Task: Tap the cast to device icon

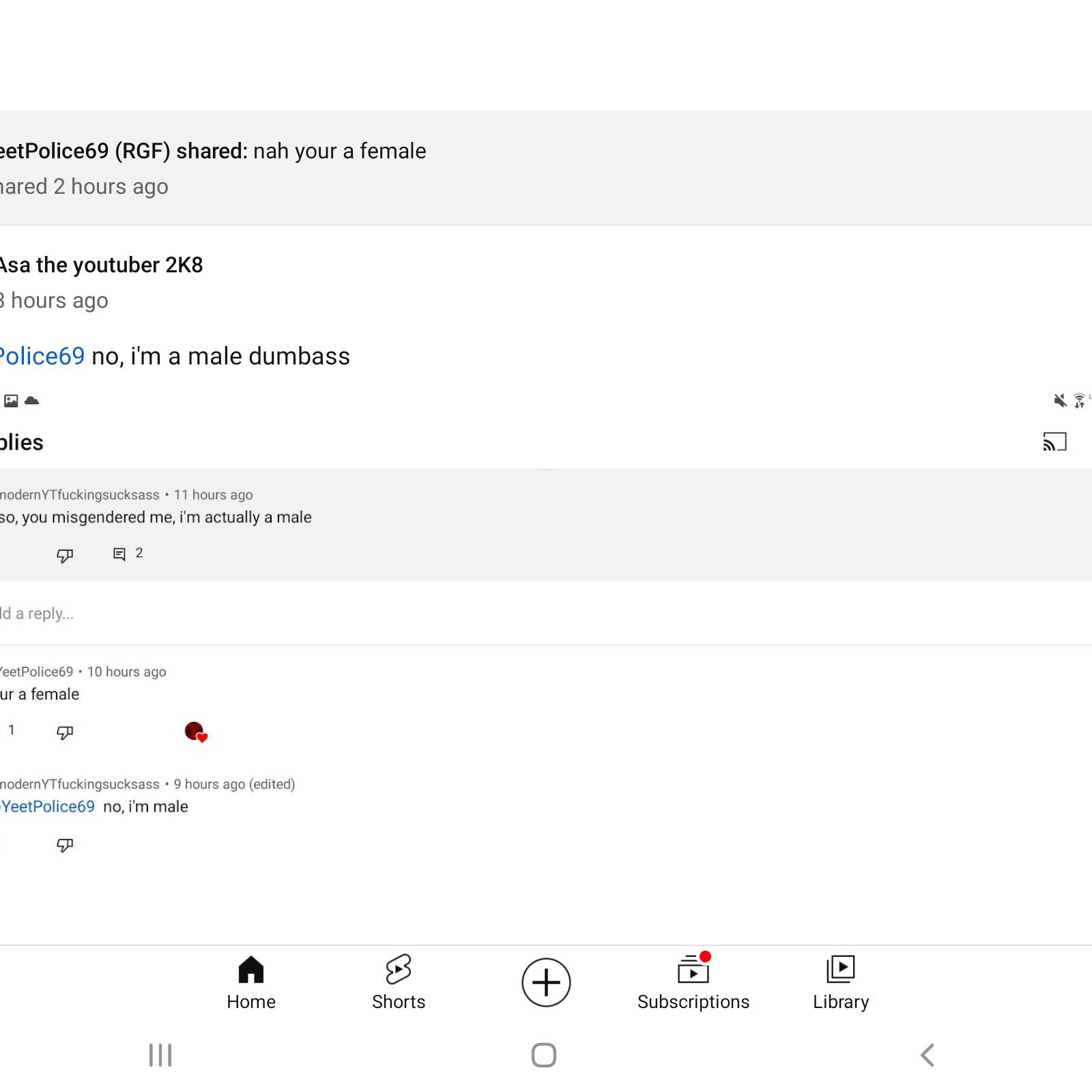Action: [x=1054, y=442]
